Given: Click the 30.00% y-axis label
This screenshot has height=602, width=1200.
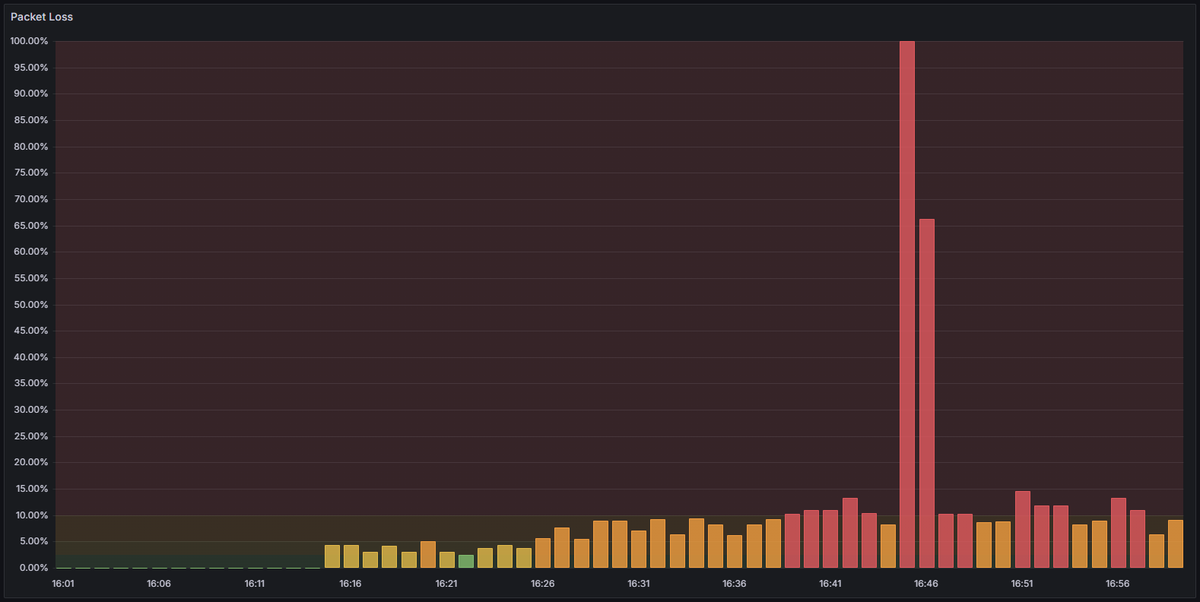Looking at the screenshot, I should [31, 410].
